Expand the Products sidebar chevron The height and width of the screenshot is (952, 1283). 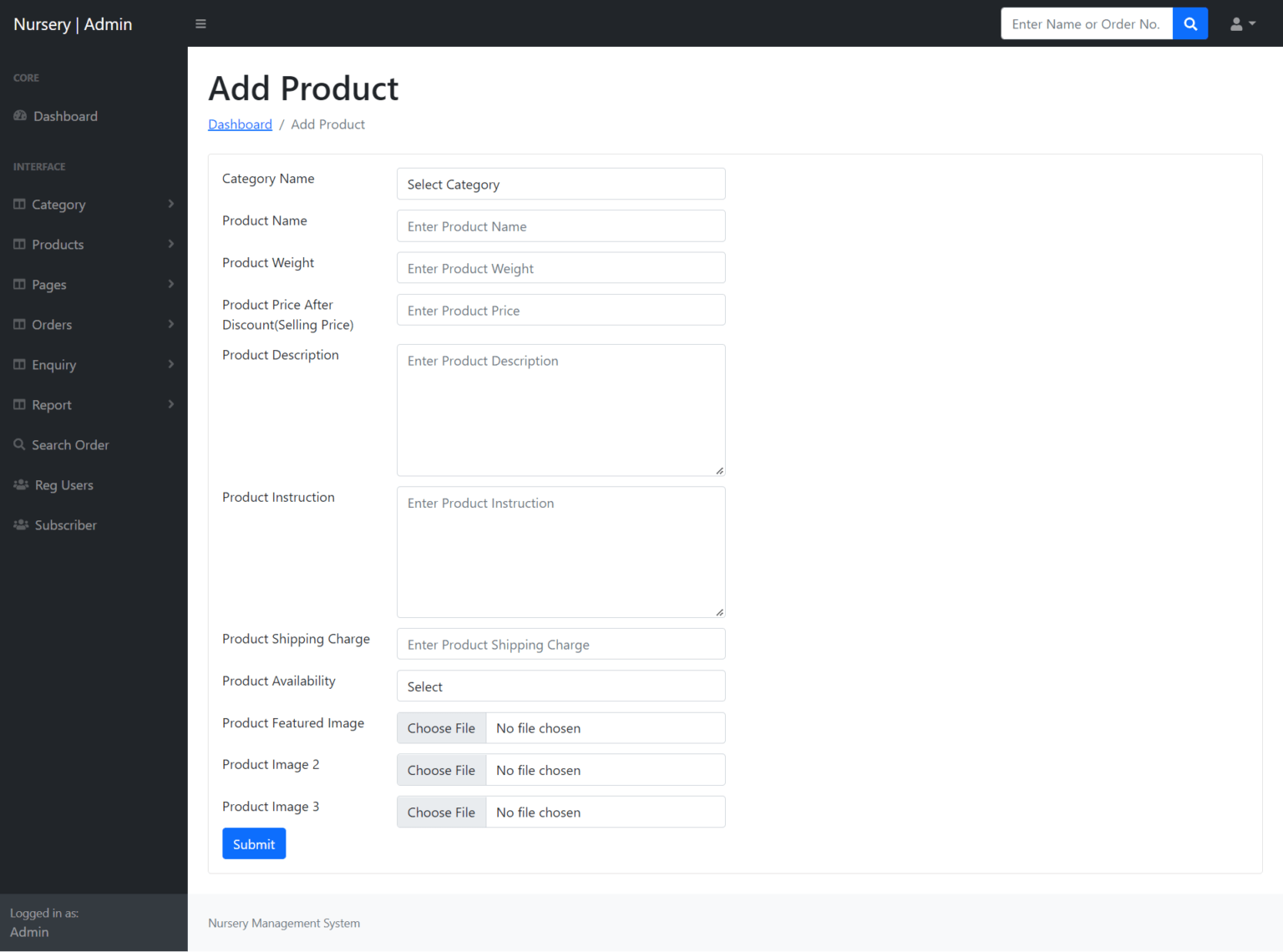click(x=171, y=245)
